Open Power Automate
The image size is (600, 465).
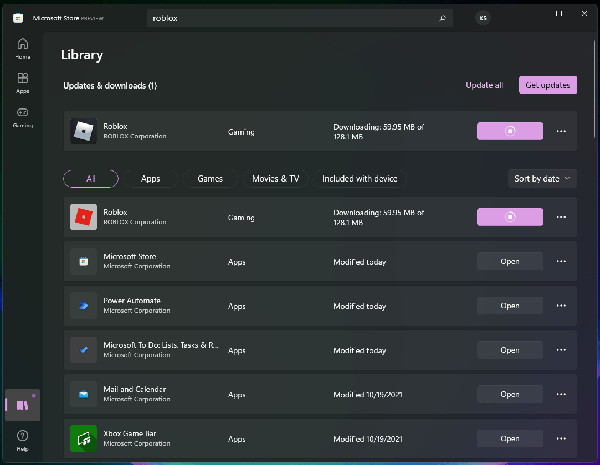510,306
